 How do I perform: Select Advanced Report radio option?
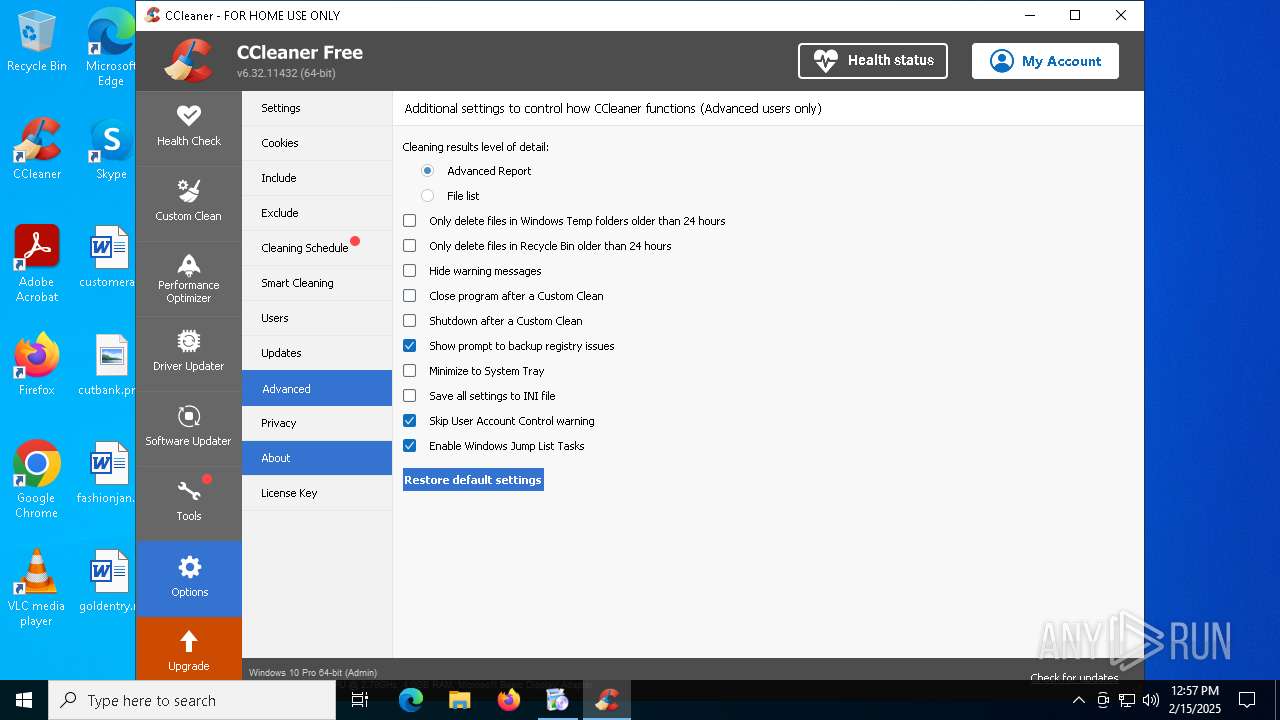coord(428,171)
